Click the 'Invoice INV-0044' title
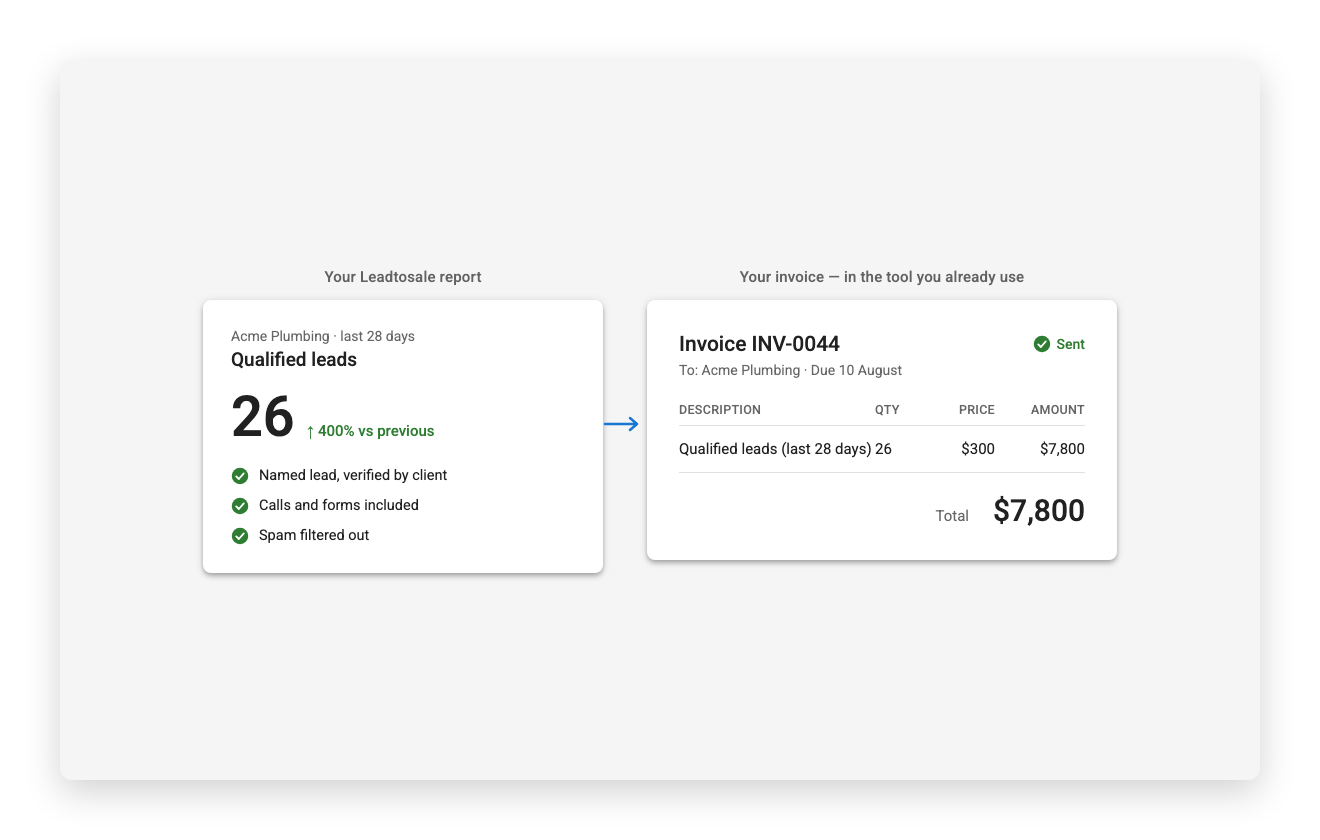 click(x=759, y=344)
